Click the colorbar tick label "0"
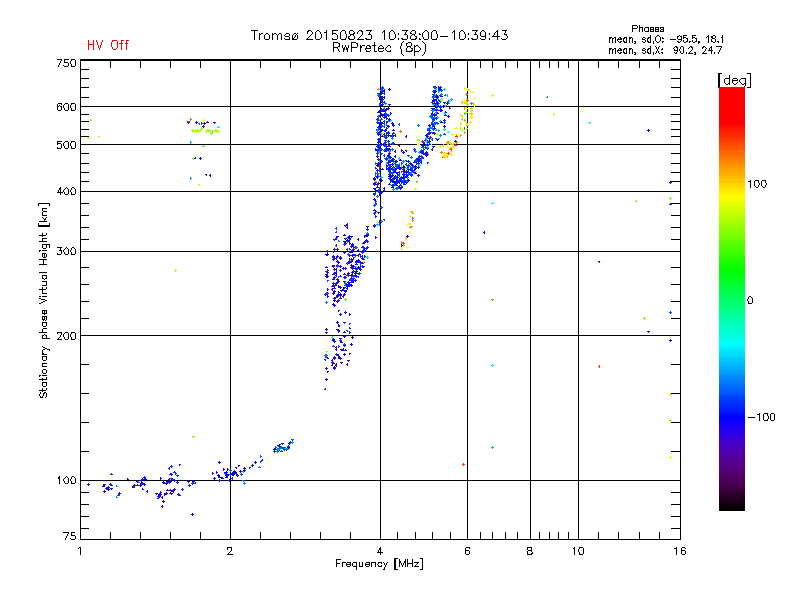 (750, 301)
